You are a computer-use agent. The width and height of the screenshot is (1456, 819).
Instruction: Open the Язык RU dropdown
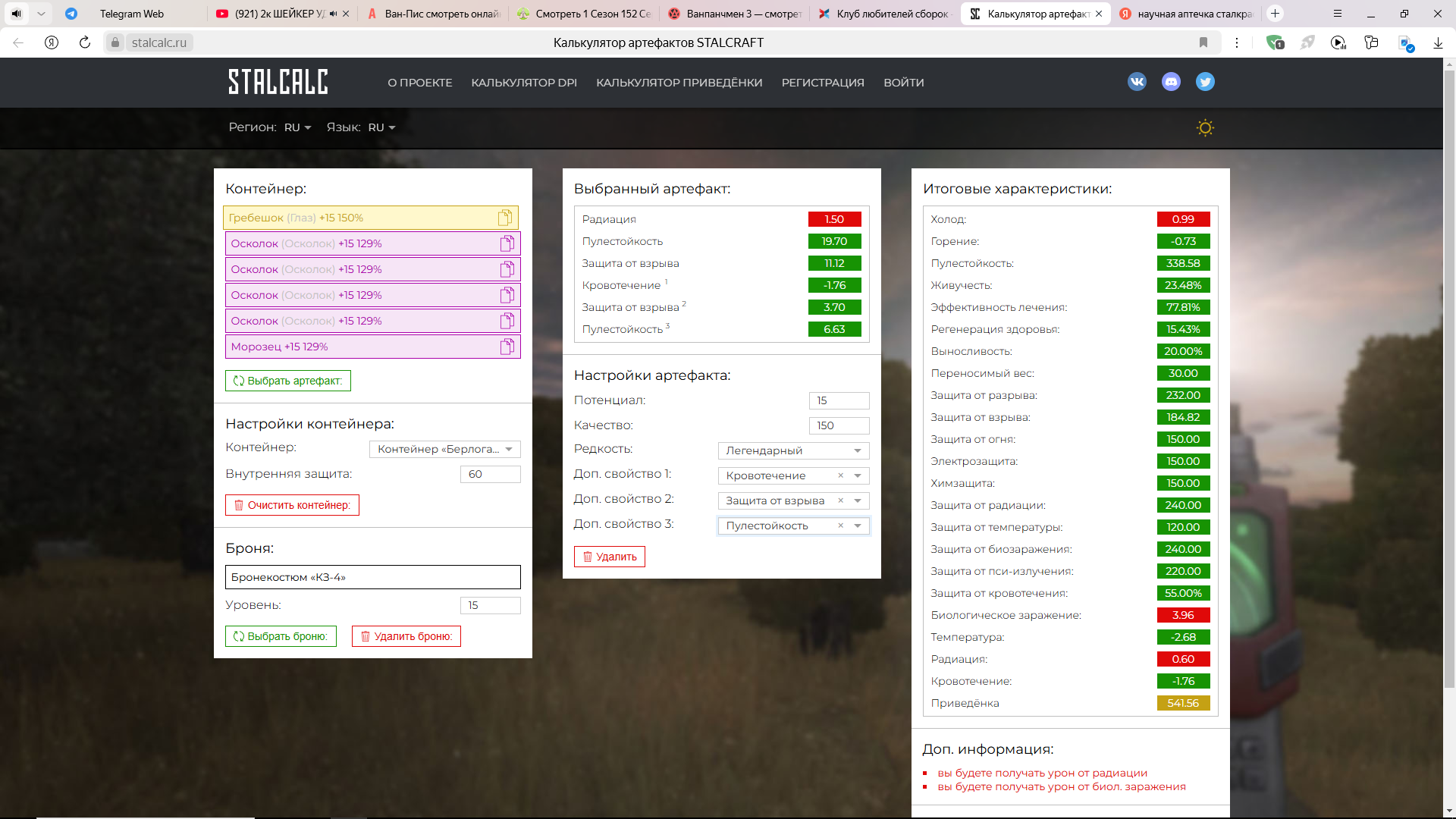382,127
